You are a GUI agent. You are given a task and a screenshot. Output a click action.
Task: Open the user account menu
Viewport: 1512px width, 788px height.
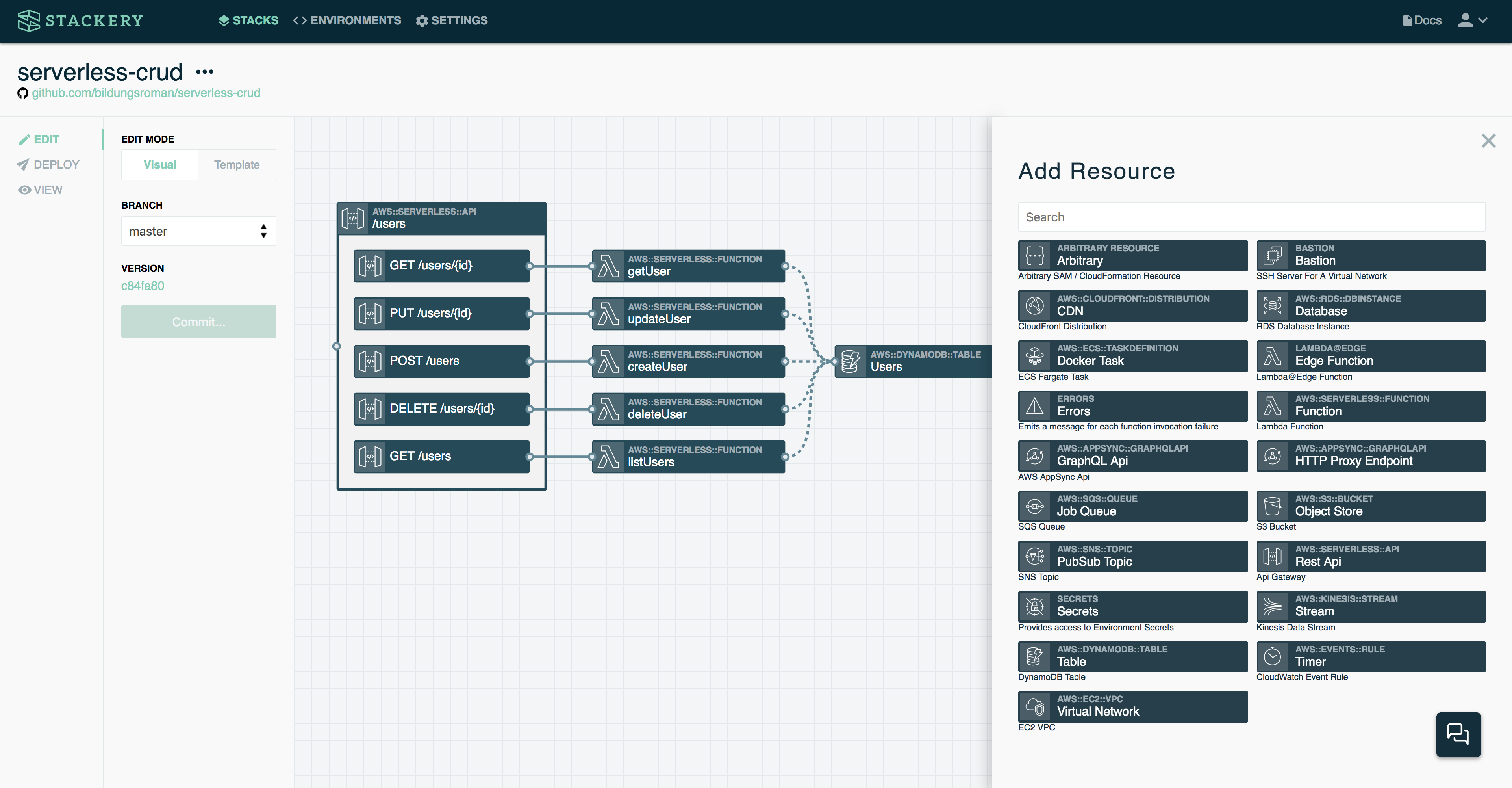[1472, 20]
